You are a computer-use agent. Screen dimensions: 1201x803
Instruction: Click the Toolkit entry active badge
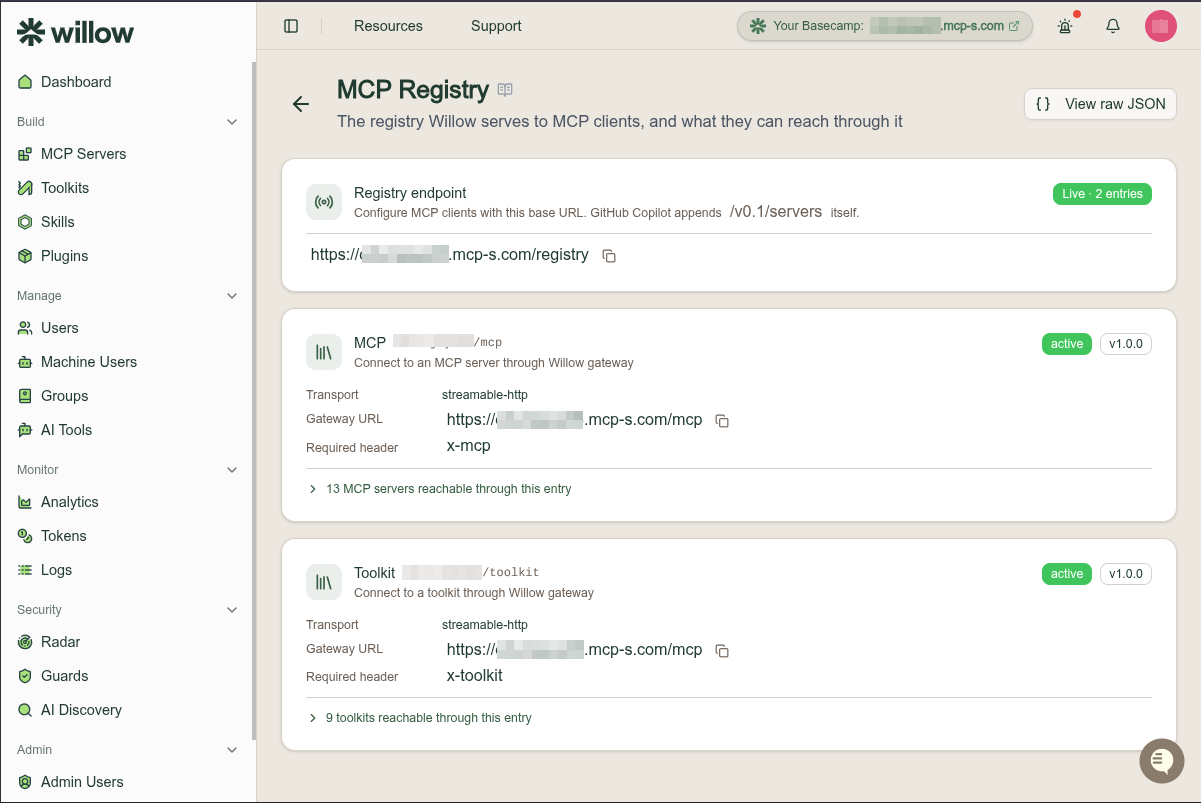[x=1066, y=574]
